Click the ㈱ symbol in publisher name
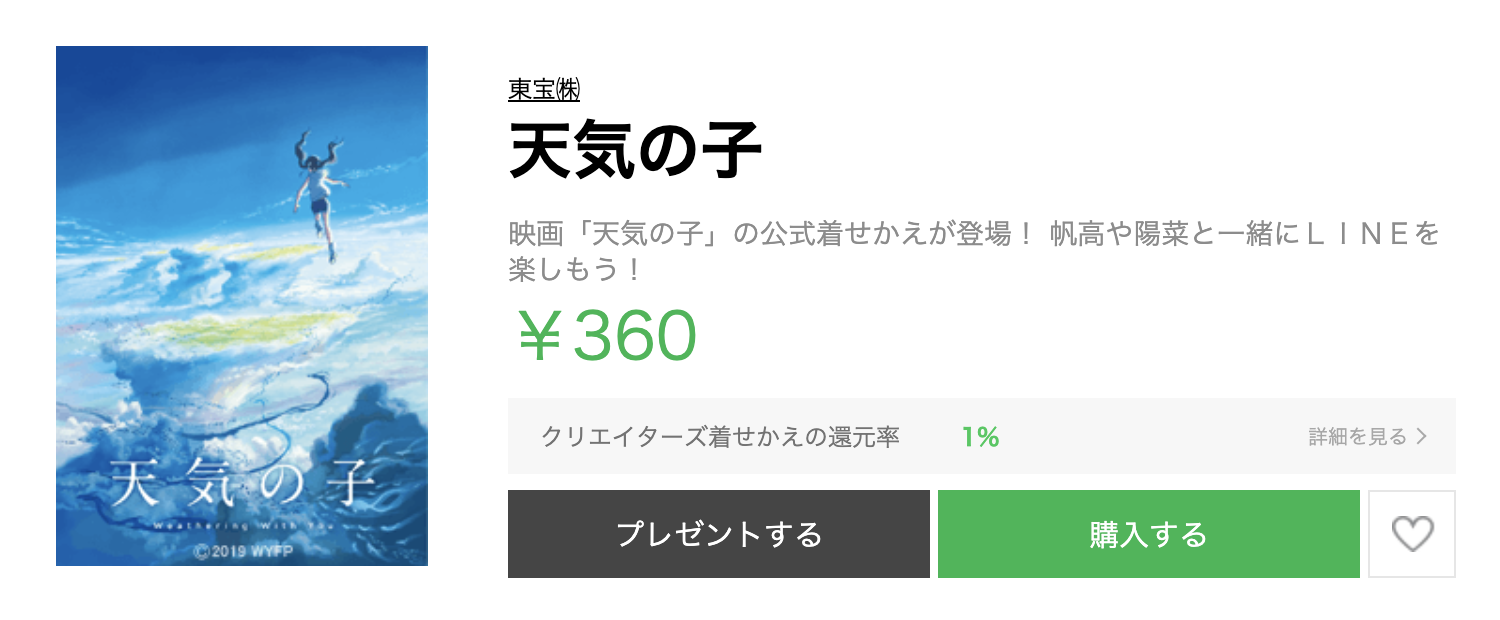The width and height of the screenshot is (1500, 620). [569, 90]
